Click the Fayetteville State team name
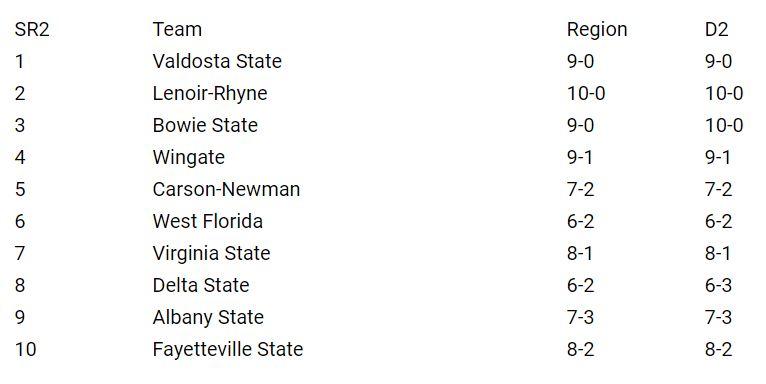The width and height of the screenshot is (766, 384). [x=228, y=350]
